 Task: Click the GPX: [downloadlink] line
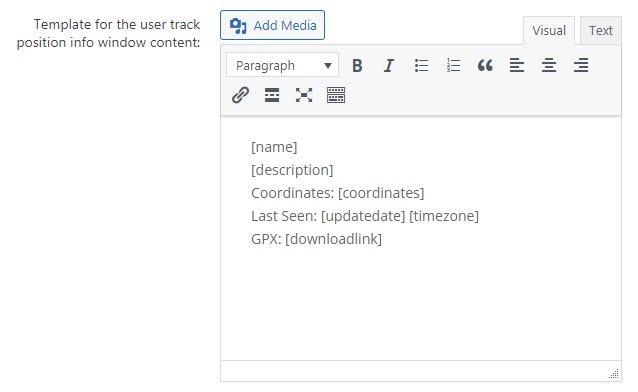point(317,239)
